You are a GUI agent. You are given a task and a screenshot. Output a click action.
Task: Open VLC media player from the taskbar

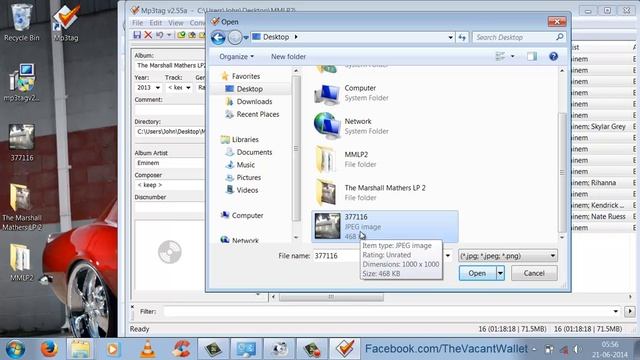(147, 349)
